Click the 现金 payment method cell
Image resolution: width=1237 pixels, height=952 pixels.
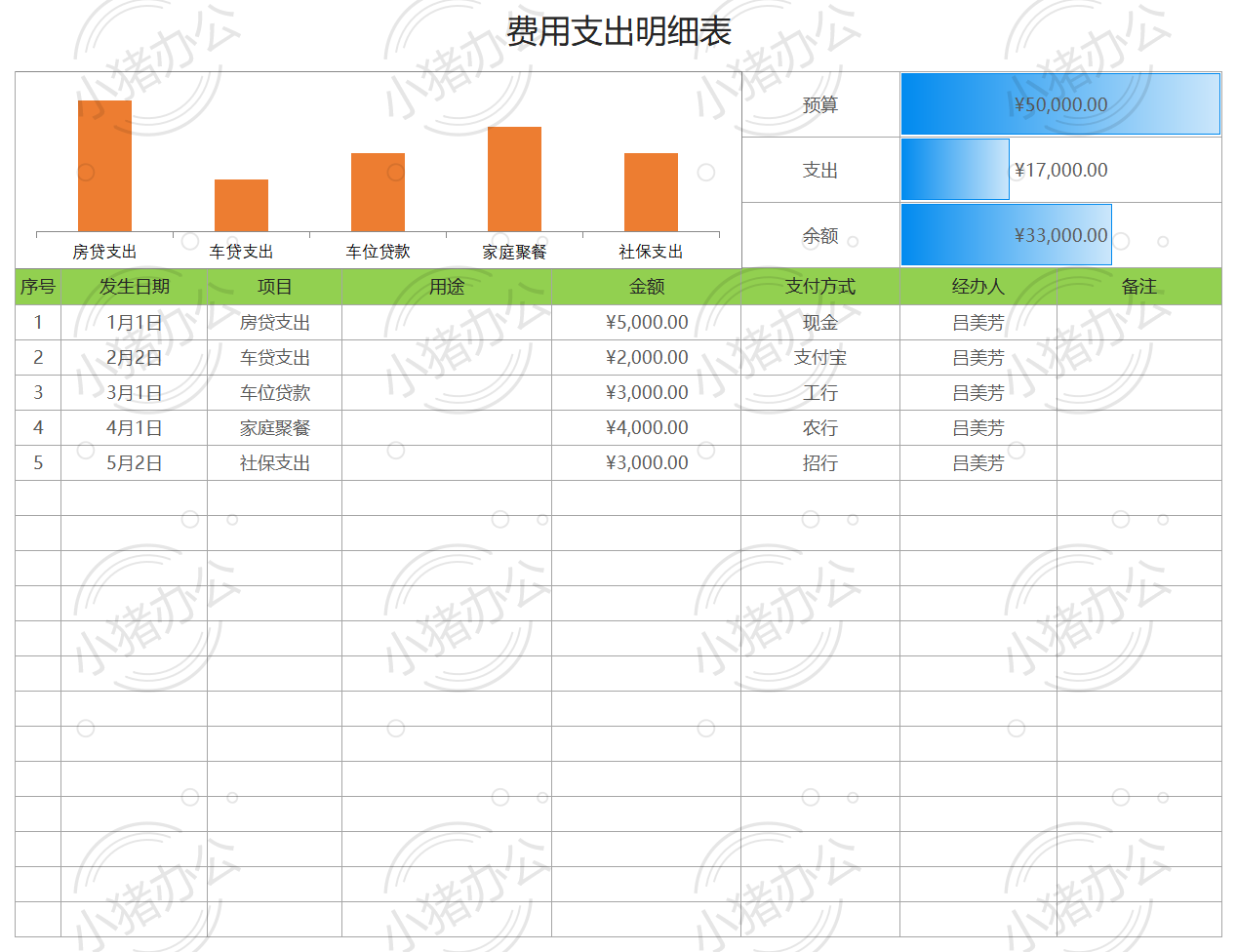(820, 323)
